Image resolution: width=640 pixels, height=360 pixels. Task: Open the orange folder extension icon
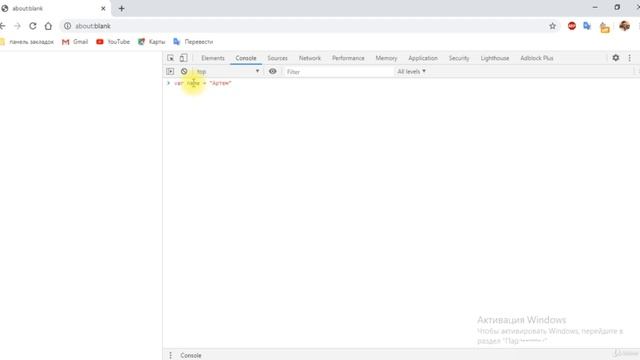[604, 28]
